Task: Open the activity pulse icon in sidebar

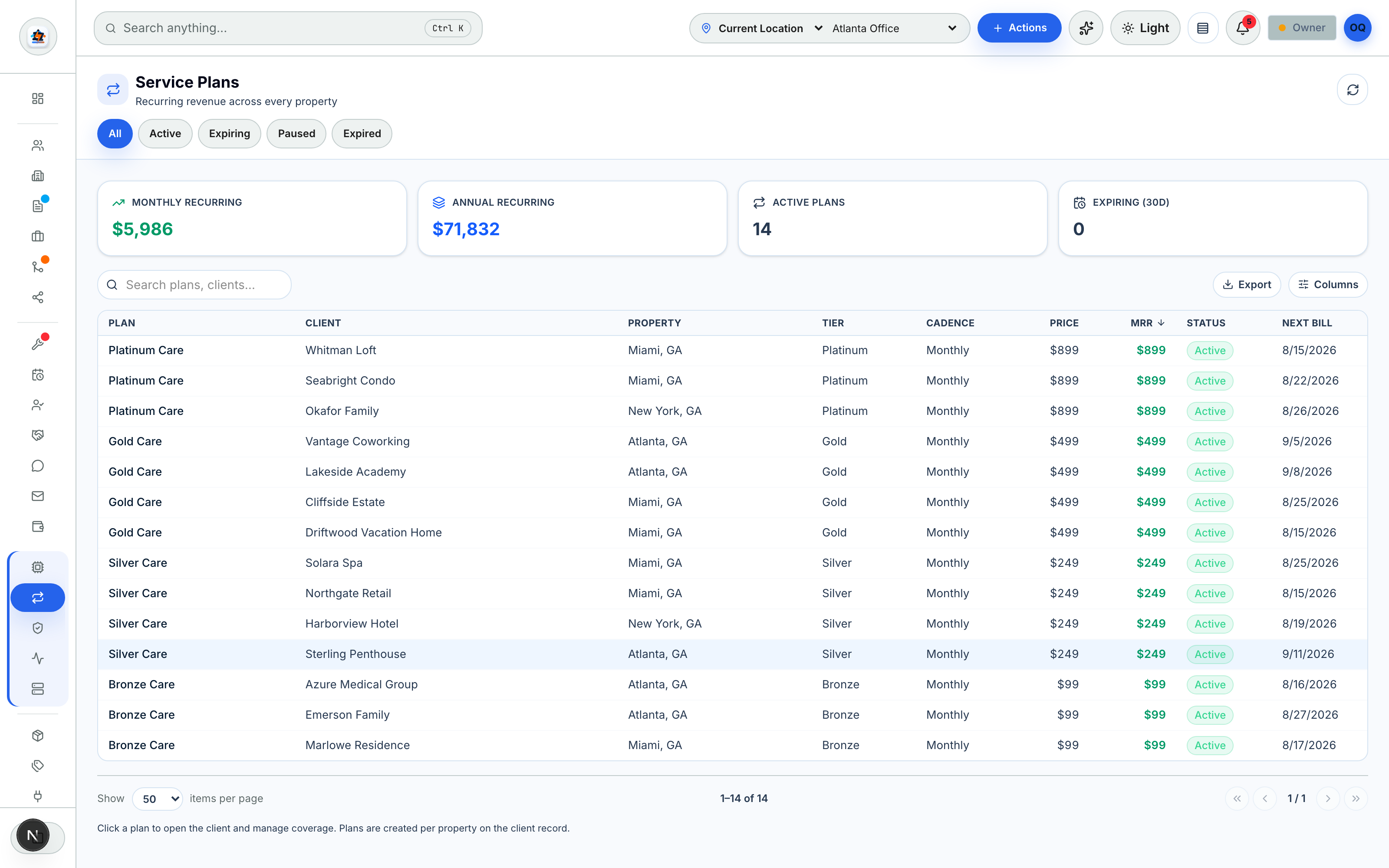Action: (x=38, y=658)
